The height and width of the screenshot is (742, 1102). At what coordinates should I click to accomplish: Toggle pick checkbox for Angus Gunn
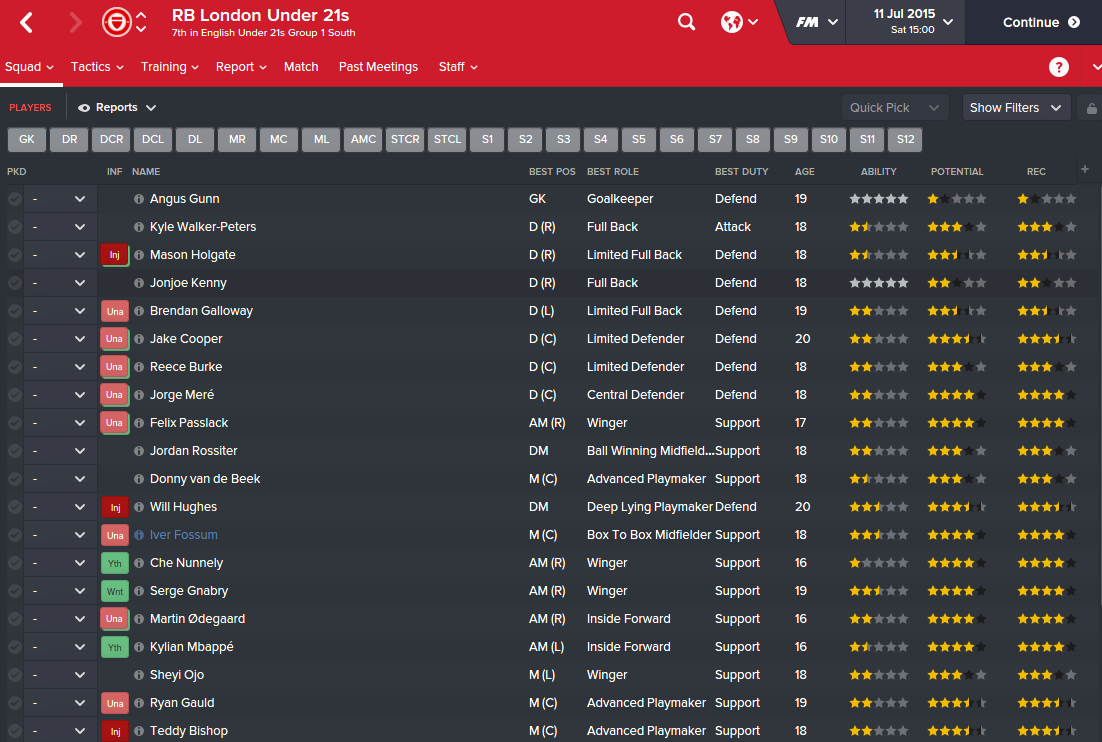coord(14,199)
